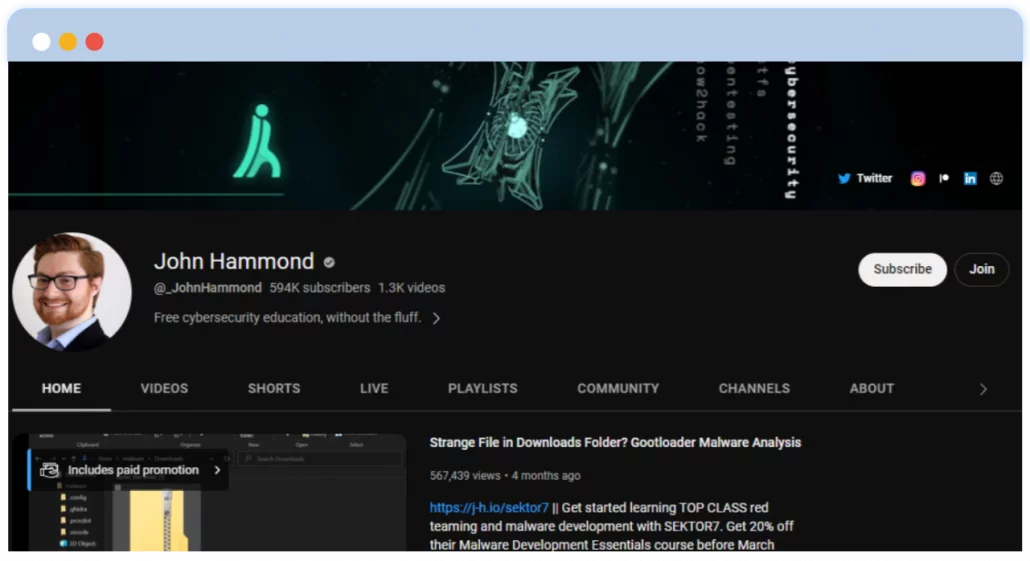This screenshot has width=1030, height=561.
Task: Switch to the SHORTS tab
Action: click(274, 388)
